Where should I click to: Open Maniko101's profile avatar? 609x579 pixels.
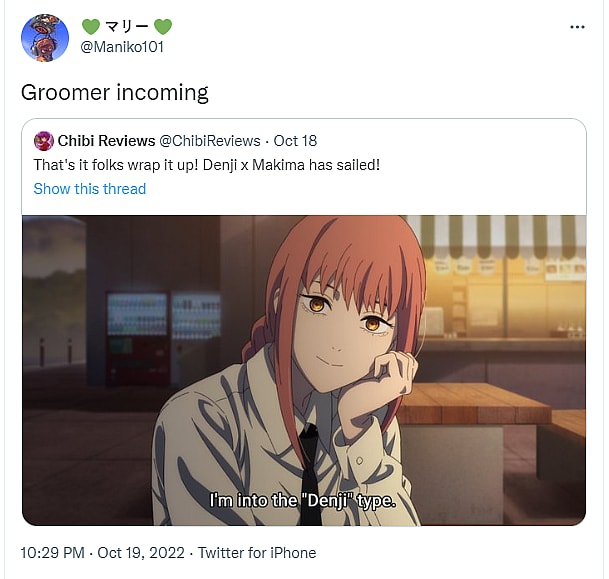point(45,38)
